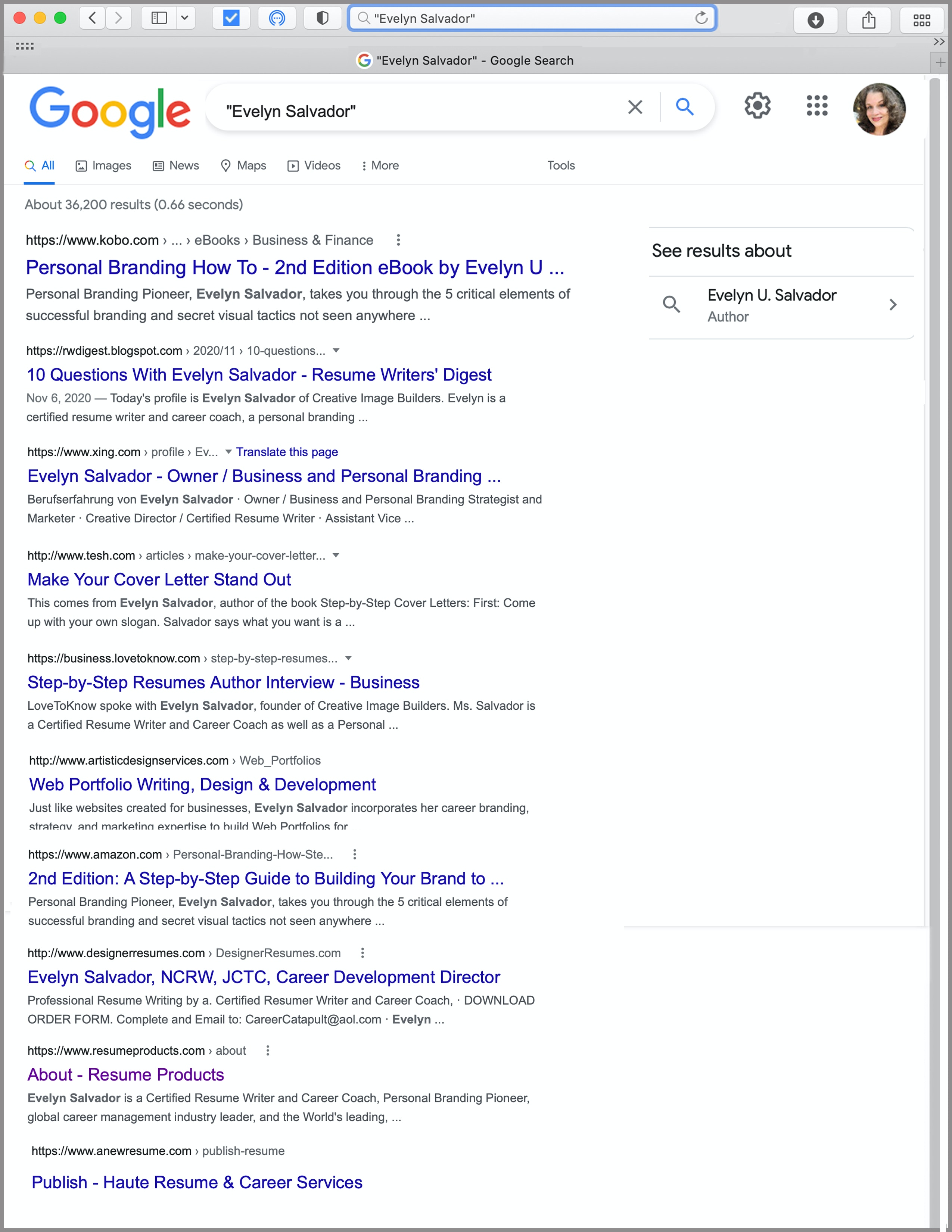Screen dimensions: 952x1232
Task: Open 10 Questions With Evelyn Salvador link
Action: pyautogui.click(x=259, y=375)
